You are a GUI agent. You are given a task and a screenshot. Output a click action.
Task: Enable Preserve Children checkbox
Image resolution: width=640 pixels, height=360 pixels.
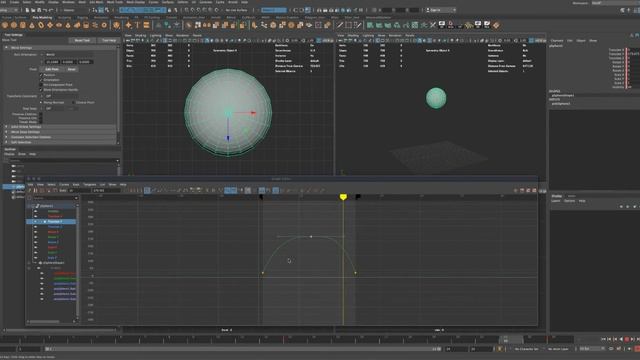coord(41,114)
